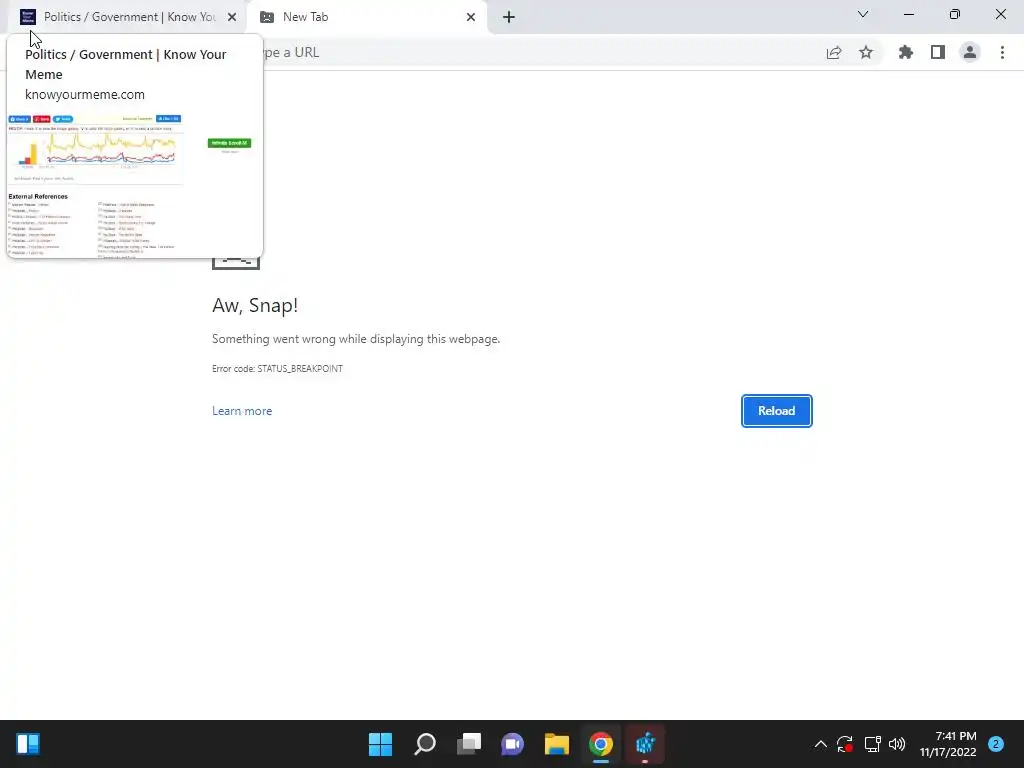Close the New Tab tab
The image size is (1024, 768).
(471, 17)
